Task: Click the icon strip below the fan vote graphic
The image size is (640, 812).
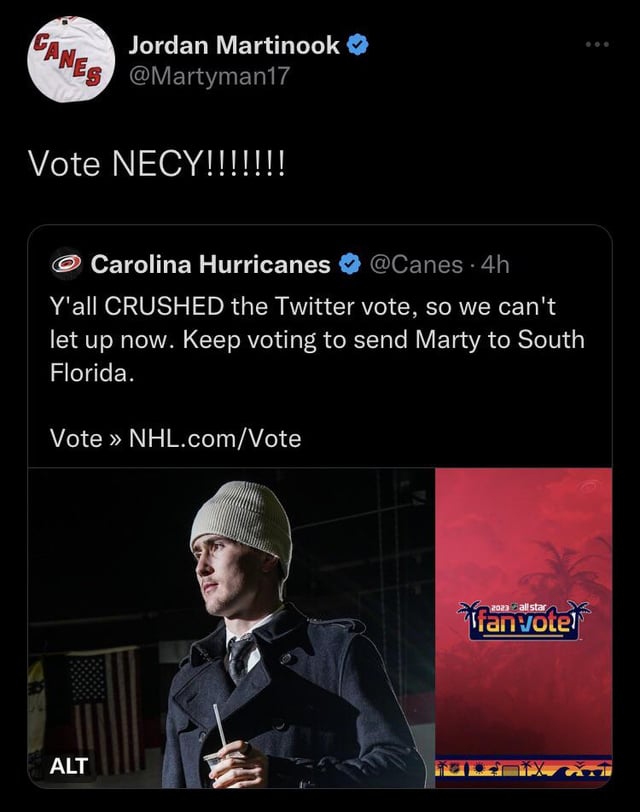Action: (x=525, y=769)
